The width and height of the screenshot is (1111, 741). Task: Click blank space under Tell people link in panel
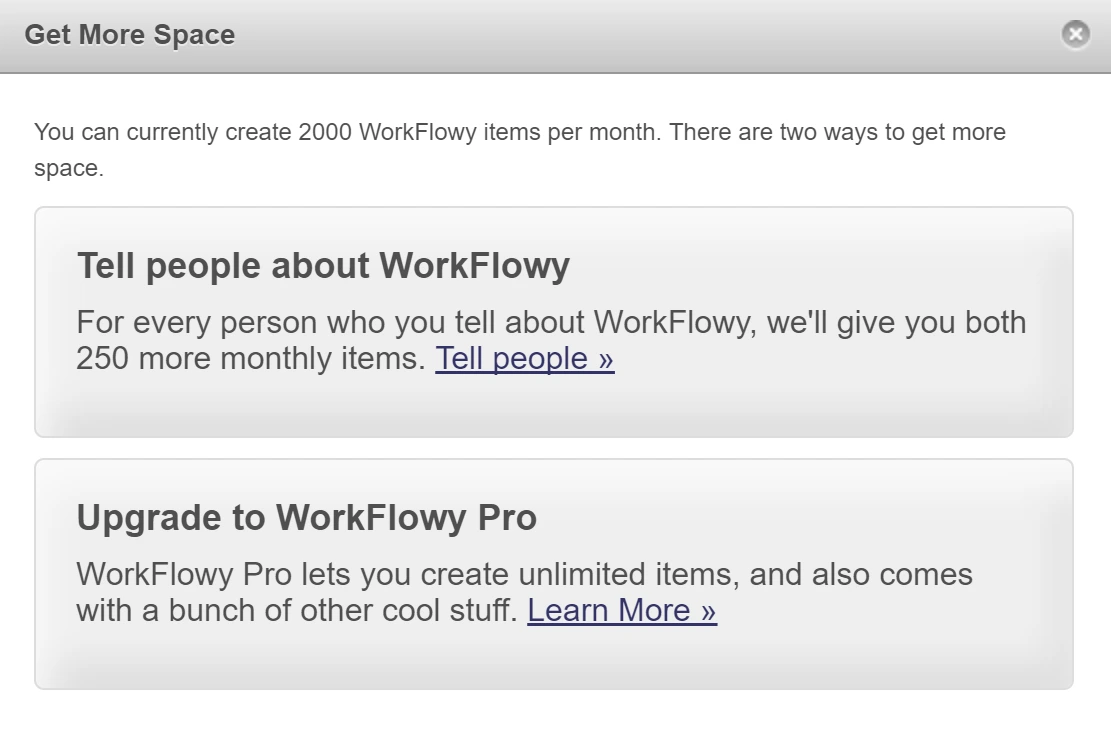point(553,405)
